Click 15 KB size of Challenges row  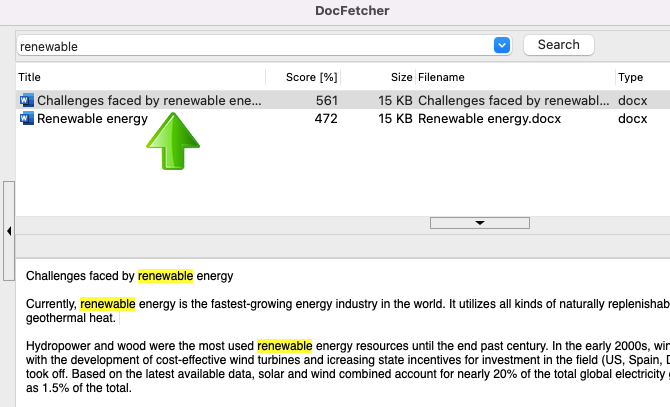[x=395, y=100]
